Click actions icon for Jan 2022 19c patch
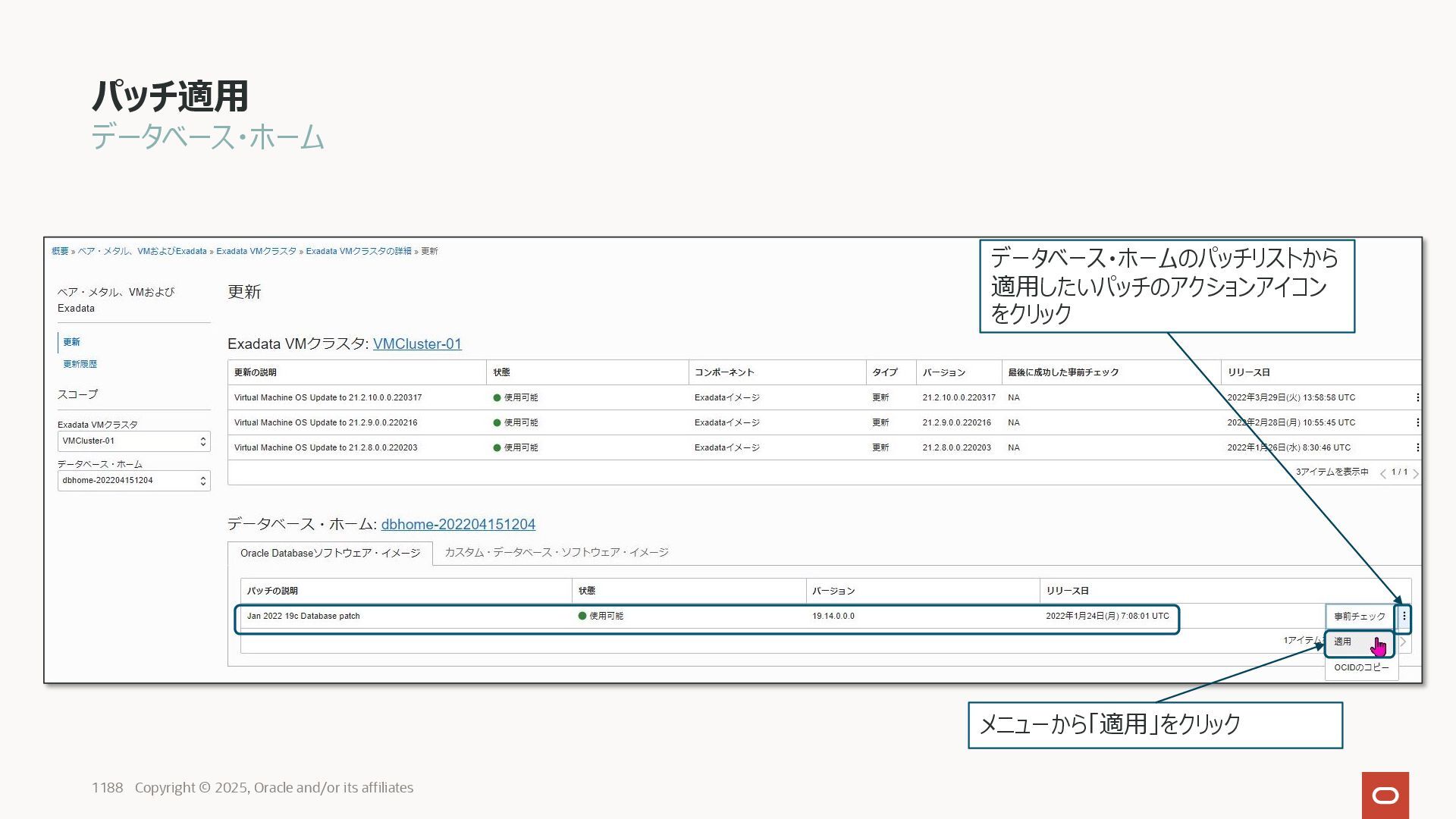1456x819 pixels. tap(1404, 617)
